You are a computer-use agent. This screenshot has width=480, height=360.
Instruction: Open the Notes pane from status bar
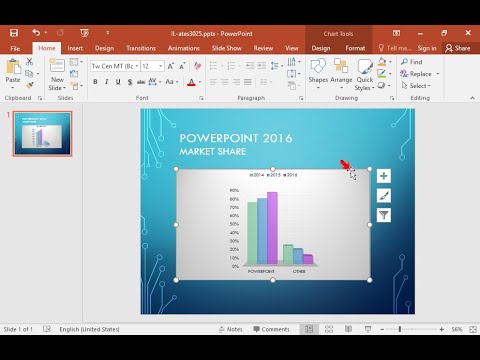pos(231,329)
